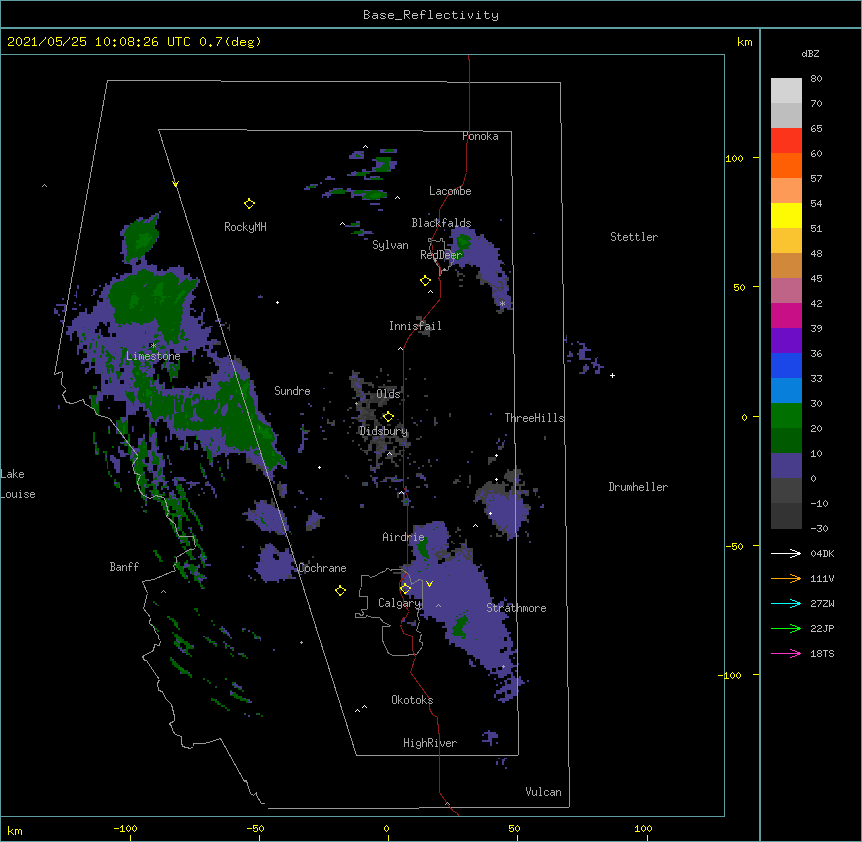Click the Sundre label

(292, 391)
